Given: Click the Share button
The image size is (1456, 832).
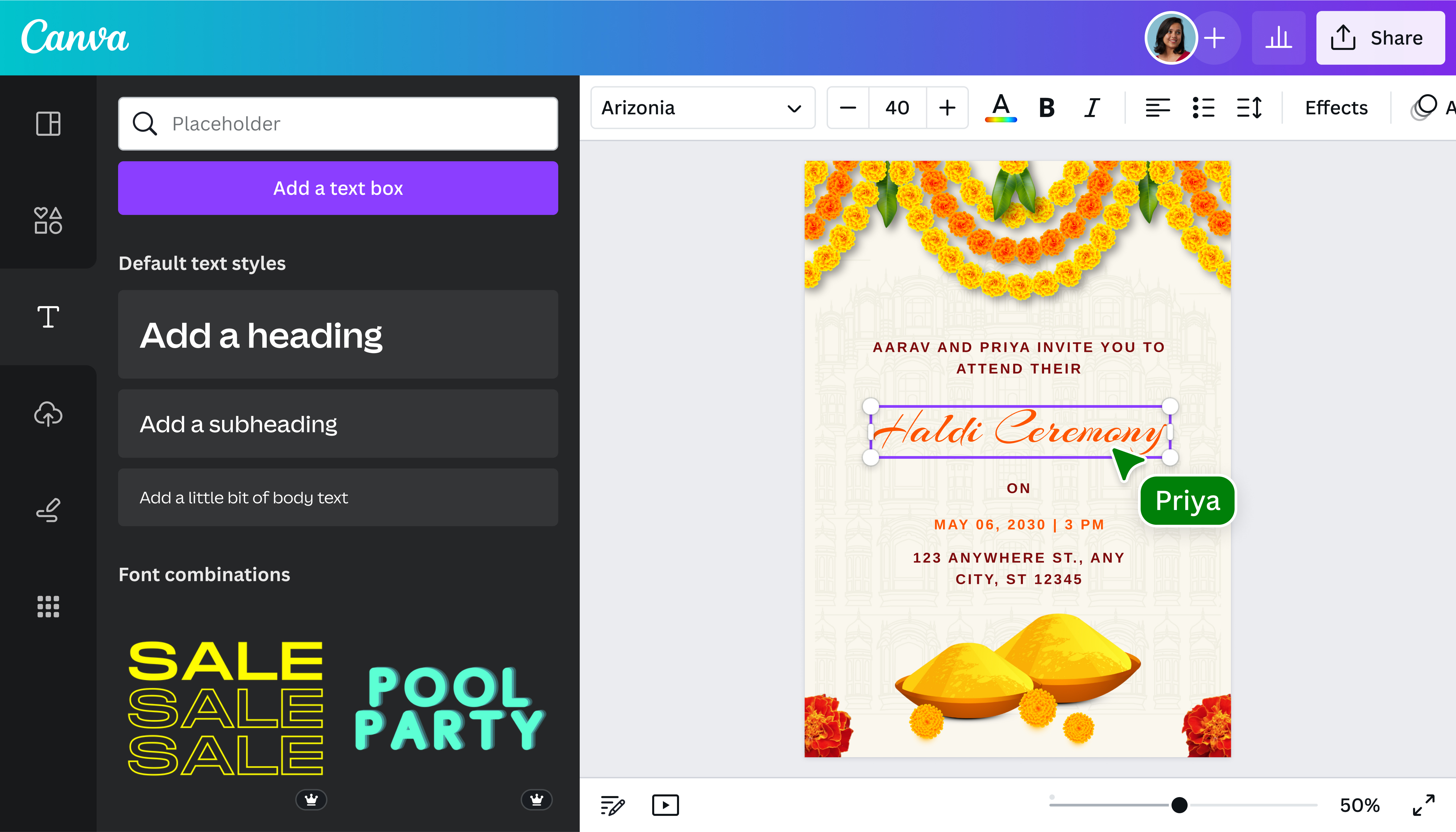Looking at the screenshot, I should (x=1381, y=38).
